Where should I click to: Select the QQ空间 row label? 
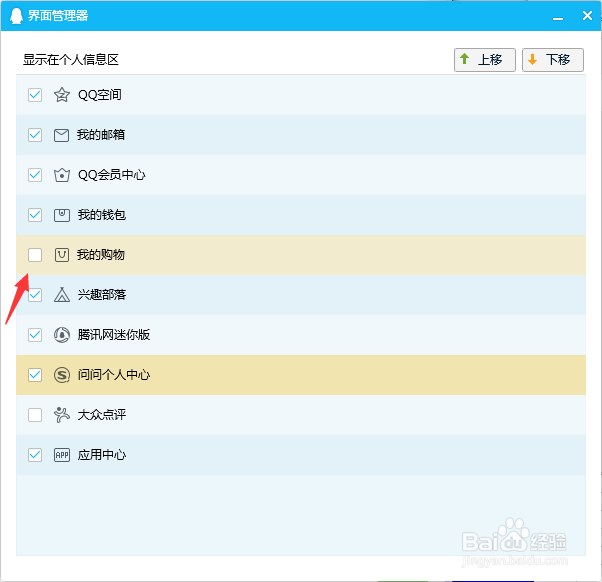tap(100, 95)
